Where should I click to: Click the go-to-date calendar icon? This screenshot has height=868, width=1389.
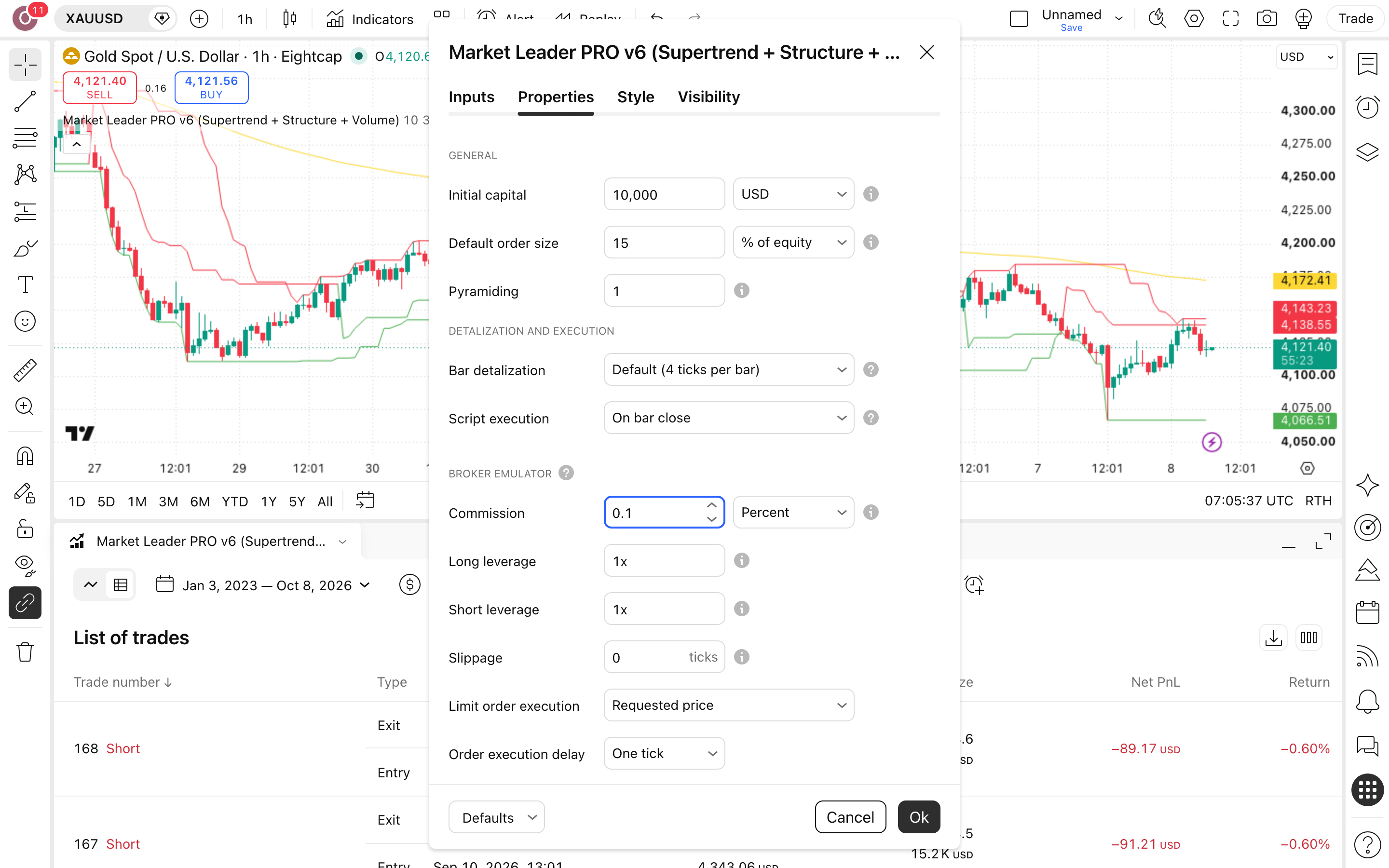[365, 501]
